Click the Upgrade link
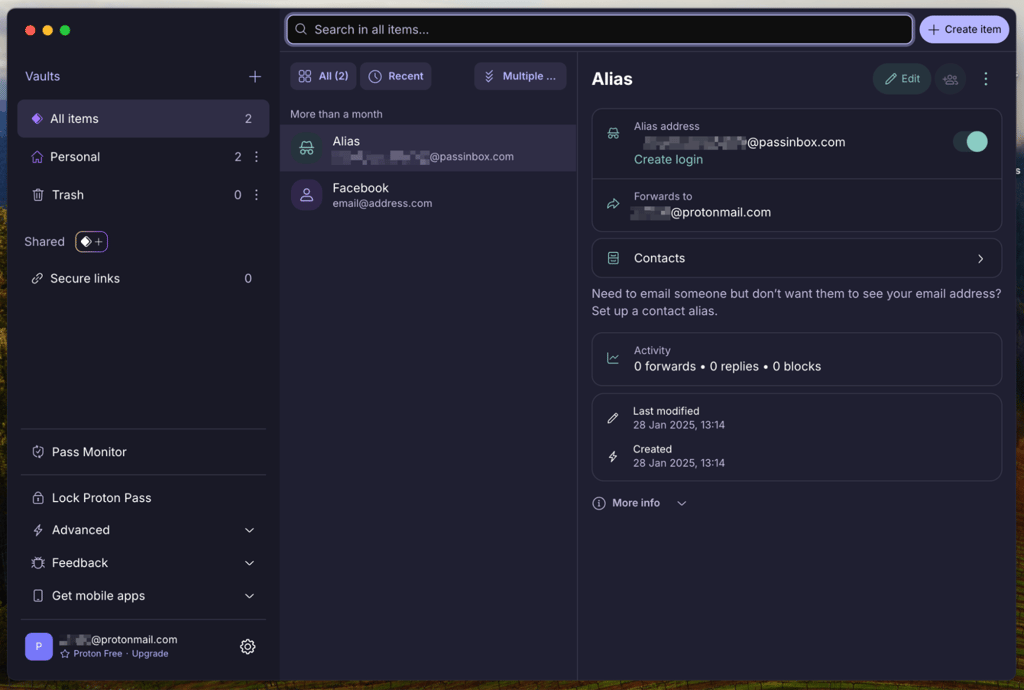1024x690 pixels. 150,653
